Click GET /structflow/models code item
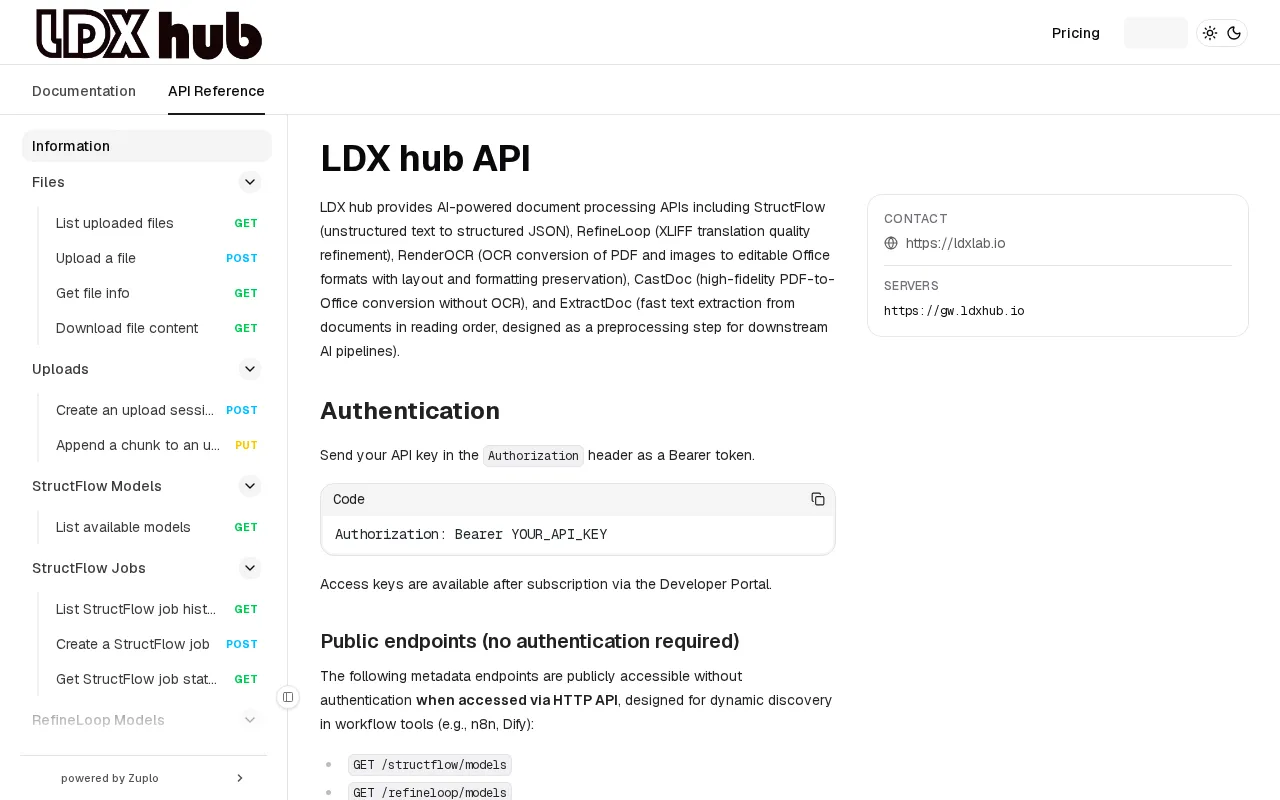Image resolution: width=1280 pixels, height=800 pixels. click(x=430, y=765)
